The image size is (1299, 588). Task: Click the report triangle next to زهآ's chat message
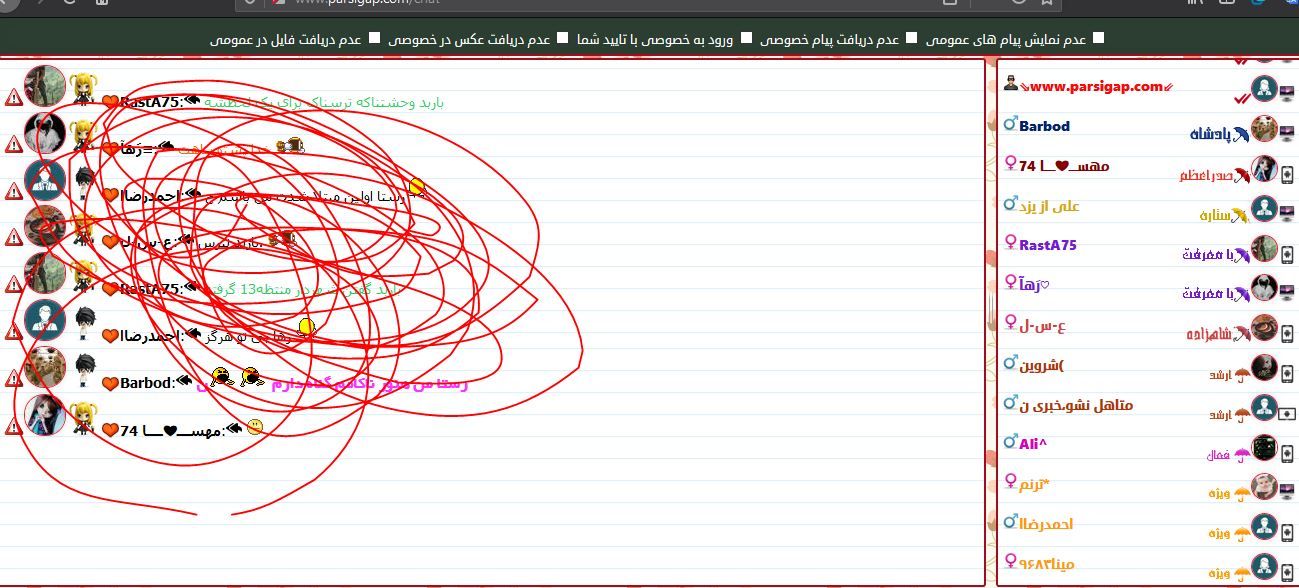(x=13, y=144)
